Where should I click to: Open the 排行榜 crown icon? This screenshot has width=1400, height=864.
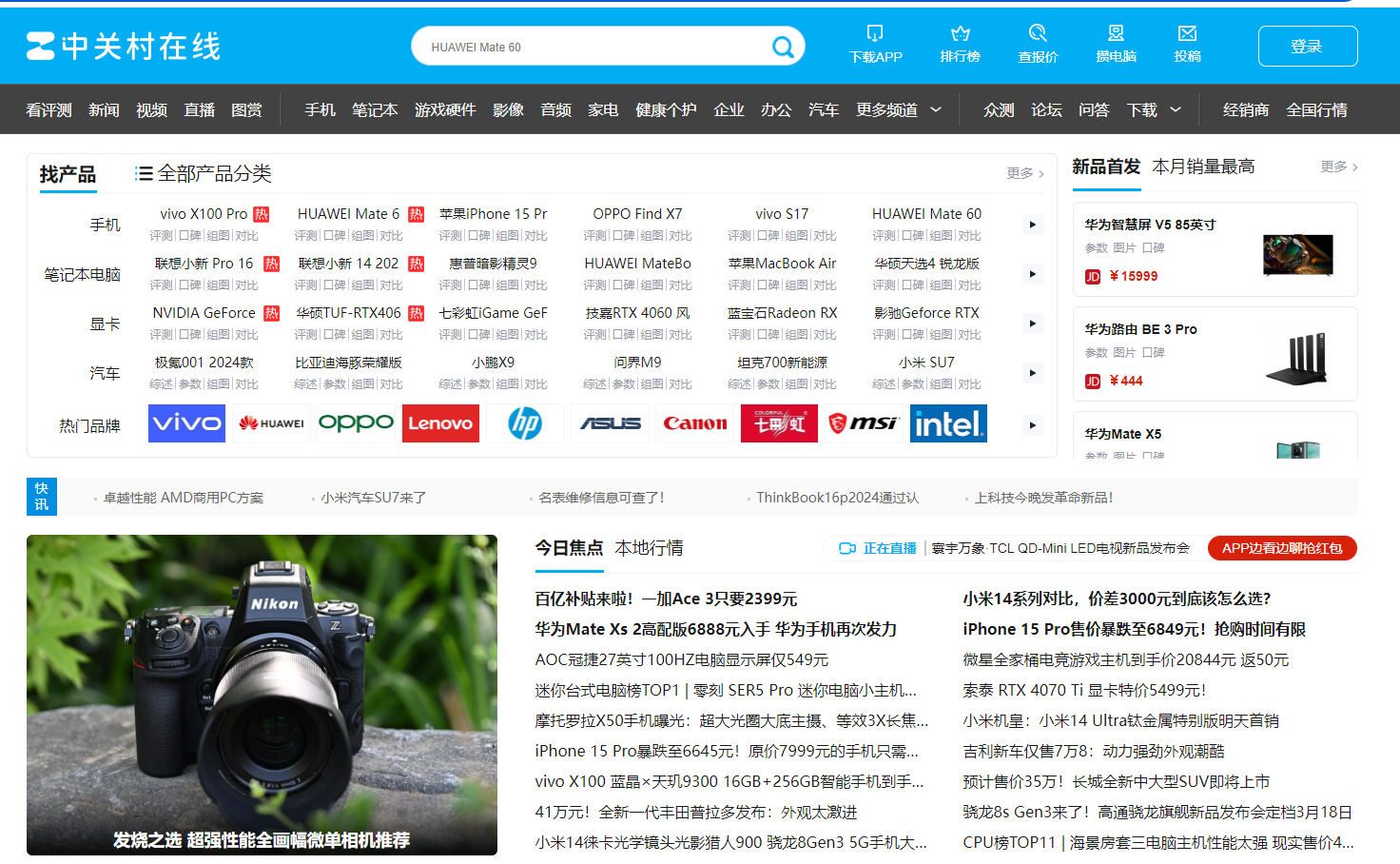960,34
